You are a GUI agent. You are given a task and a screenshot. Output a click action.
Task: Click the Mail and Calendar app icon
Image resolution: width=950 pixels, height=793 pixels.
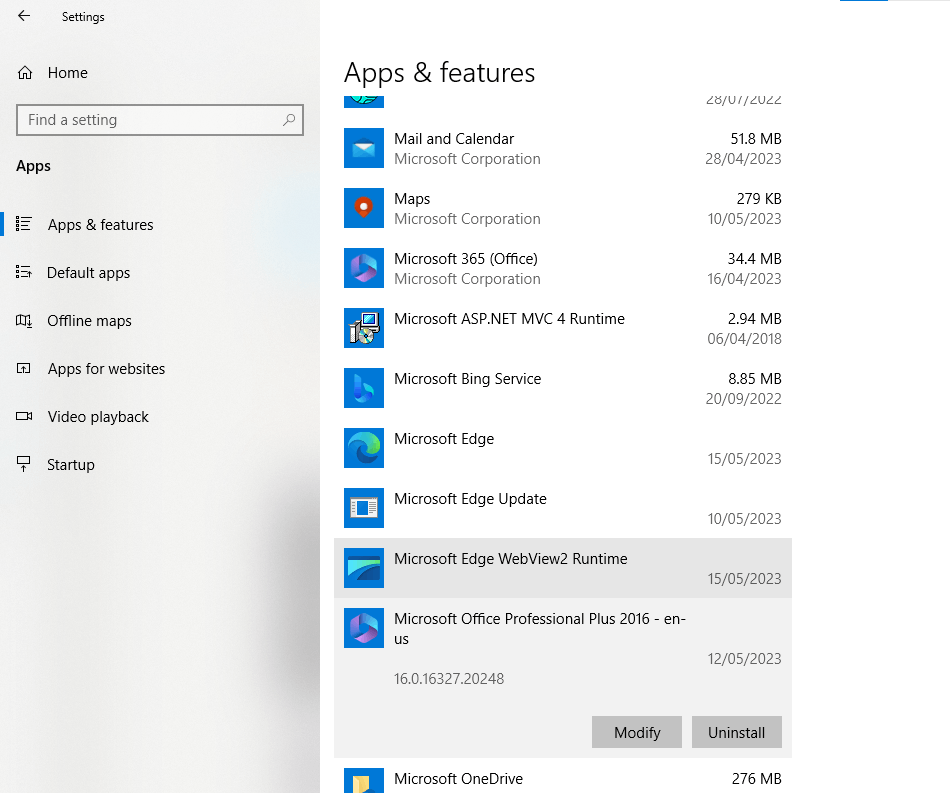(364, 148)
